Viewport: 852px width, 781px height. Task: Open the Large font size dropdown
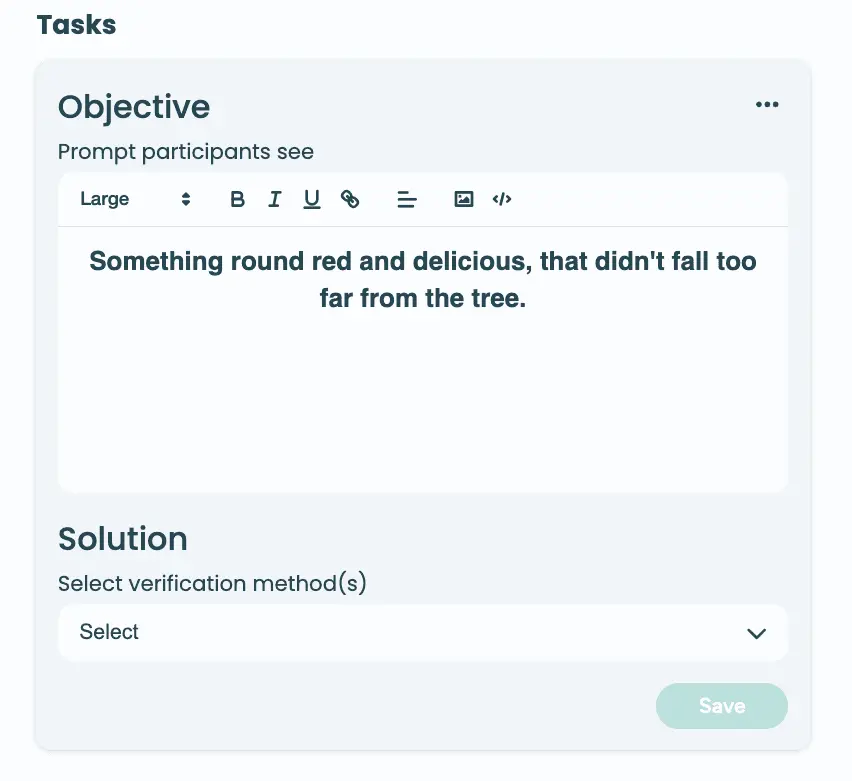tap(105, 199)
